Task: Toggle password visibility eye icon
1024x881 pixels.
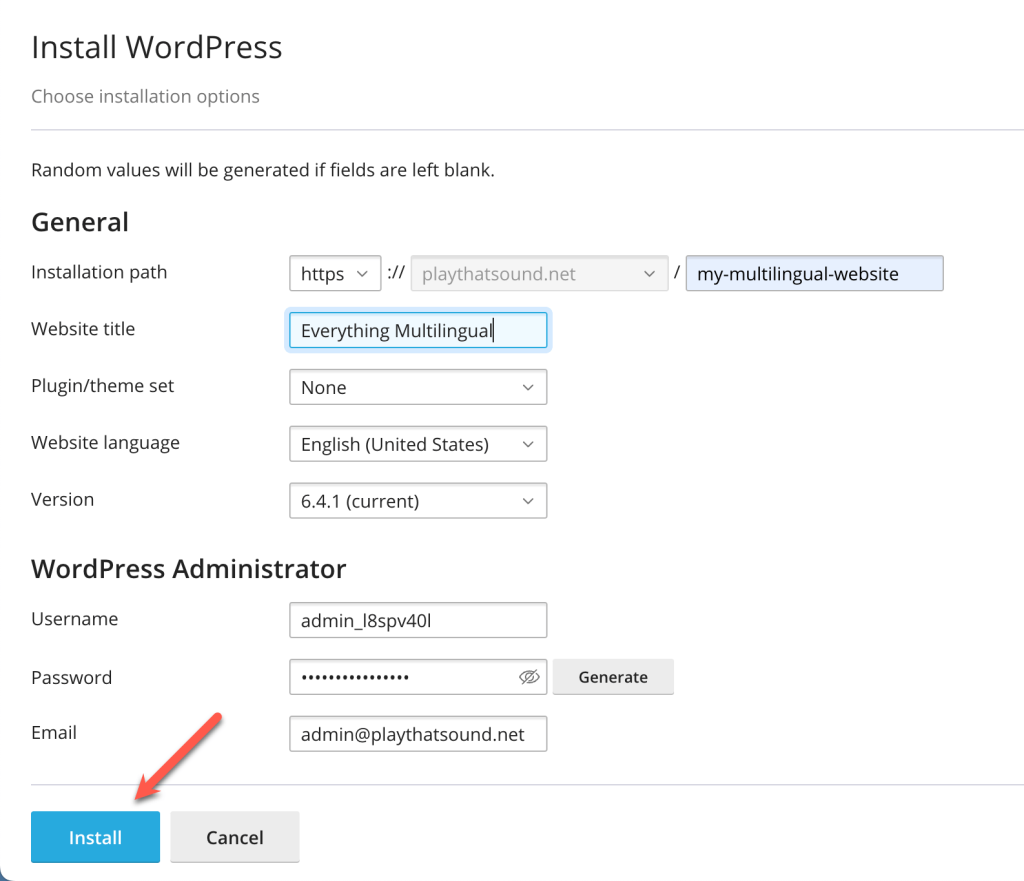Action: (x=529, y=677)
